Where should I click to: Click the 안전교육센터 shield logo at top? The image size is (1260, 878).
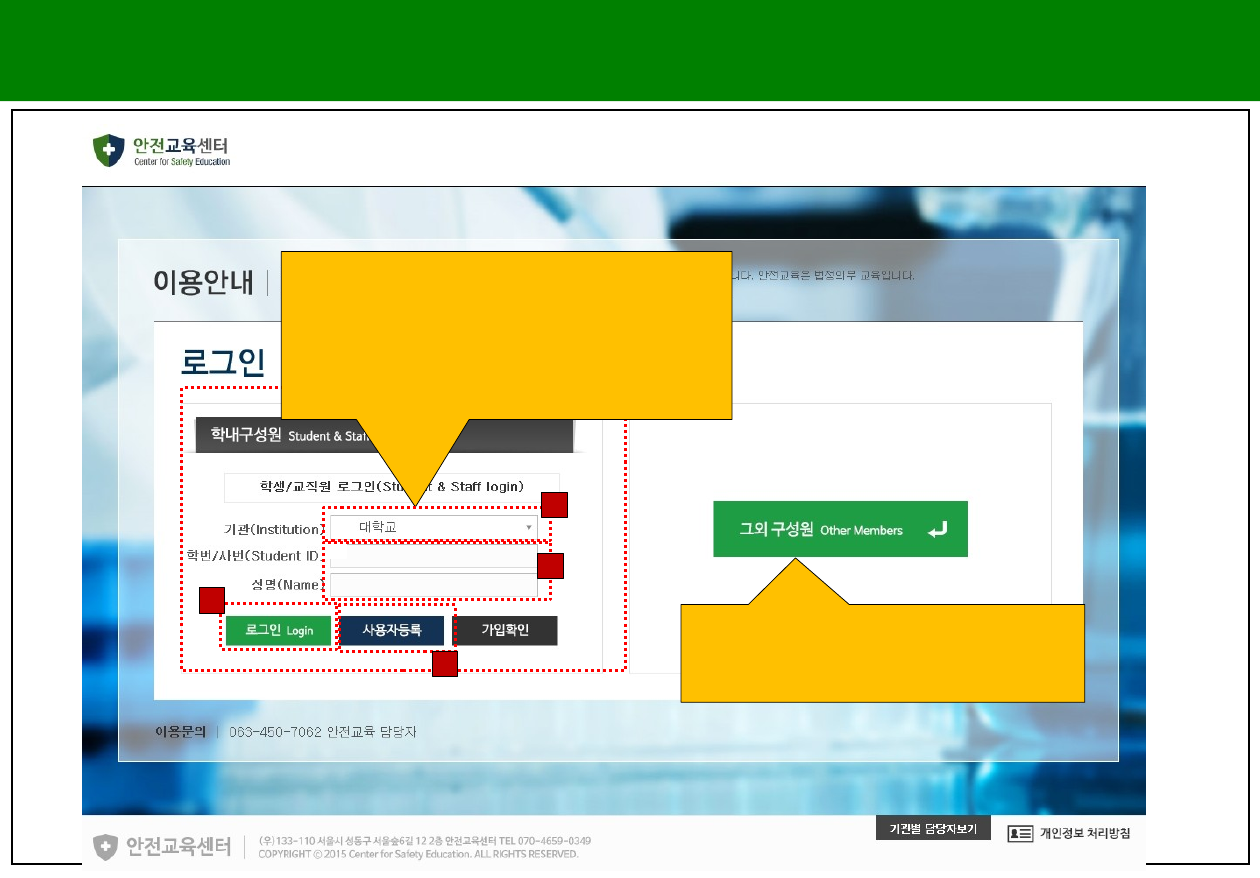point(108,151)
